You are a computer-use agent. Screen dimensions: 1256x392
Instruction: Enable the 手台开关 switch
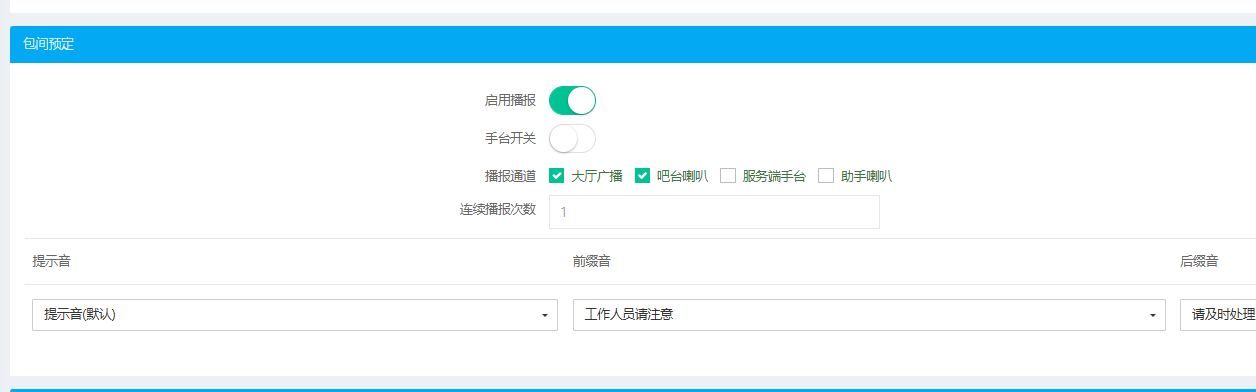pos(572,138)
